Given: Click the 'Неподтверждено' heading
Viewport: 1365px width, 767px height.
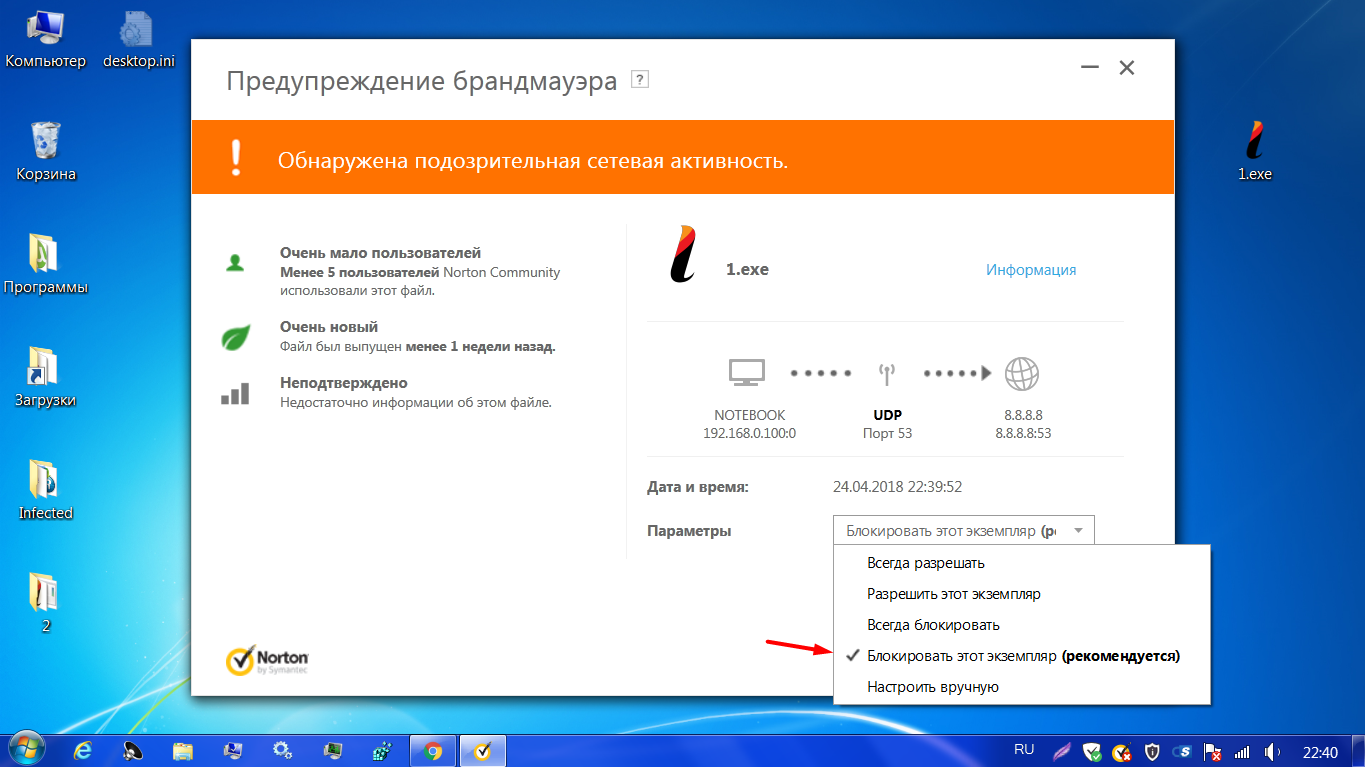Looking at the screenshot, I should point(344,383).
